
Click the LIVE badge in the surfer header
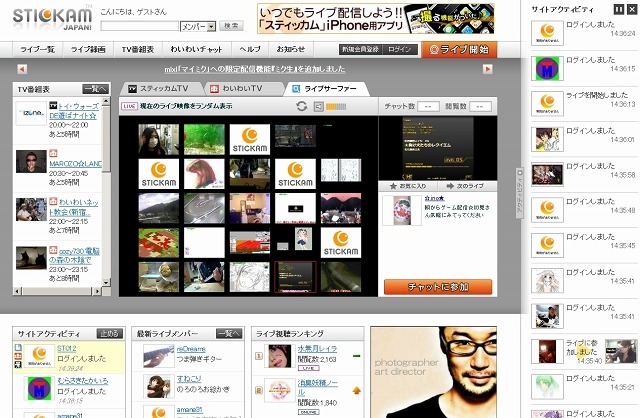coord(129,106)
